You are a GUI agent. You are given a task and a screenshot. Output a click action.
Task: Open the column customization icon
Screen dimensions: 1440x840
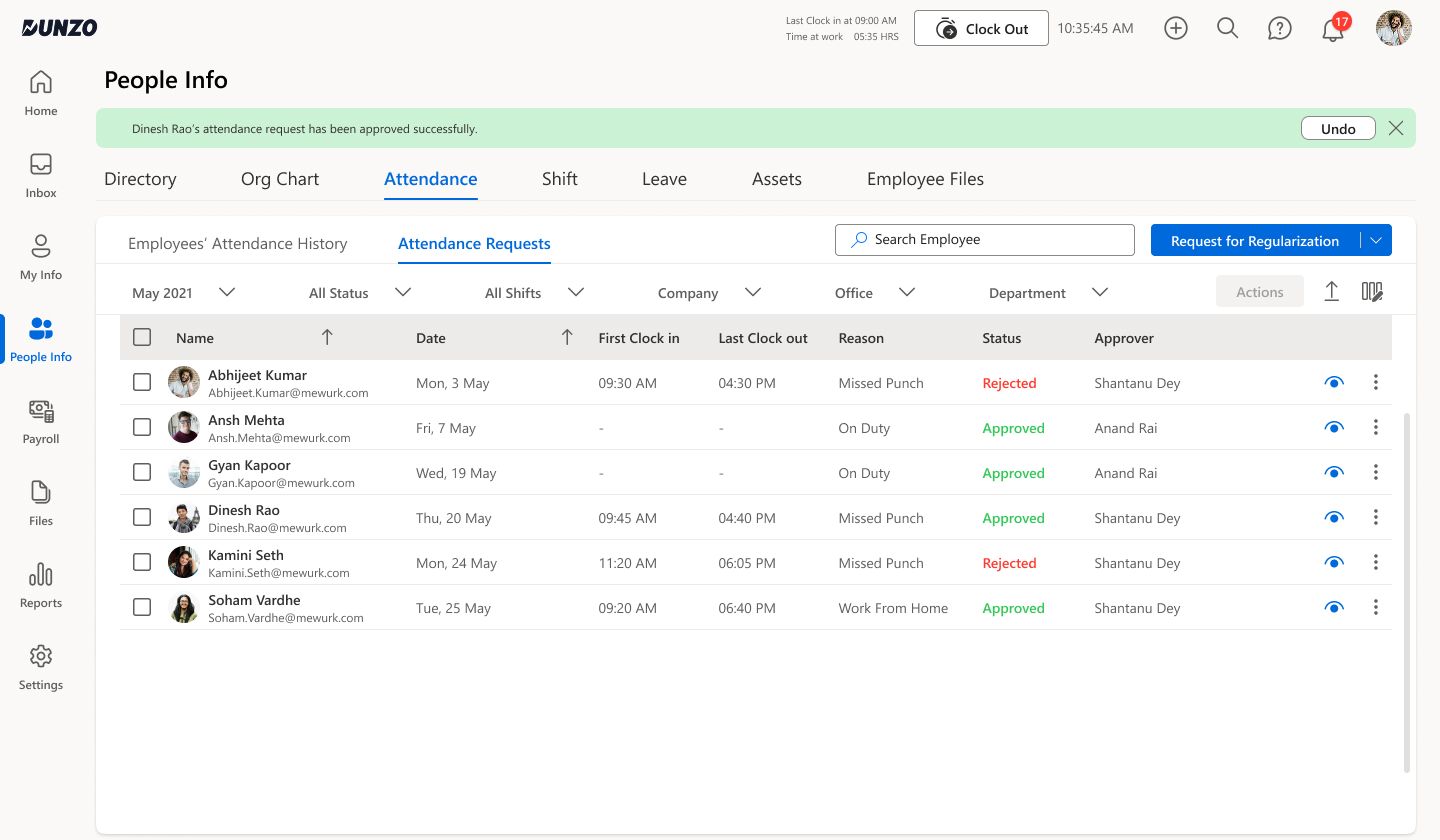click(x=1371, y=291)
